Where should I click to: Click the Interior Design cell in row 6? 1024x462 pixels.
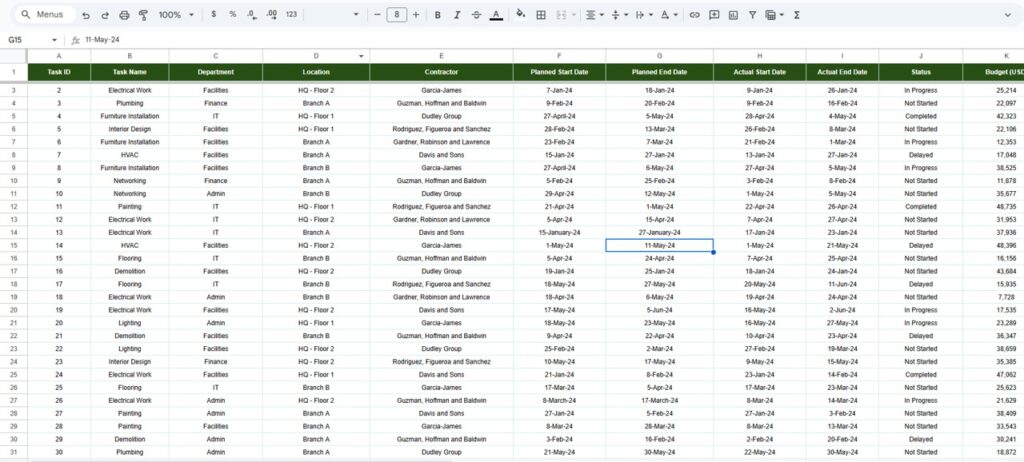click(x=129, y=129)
